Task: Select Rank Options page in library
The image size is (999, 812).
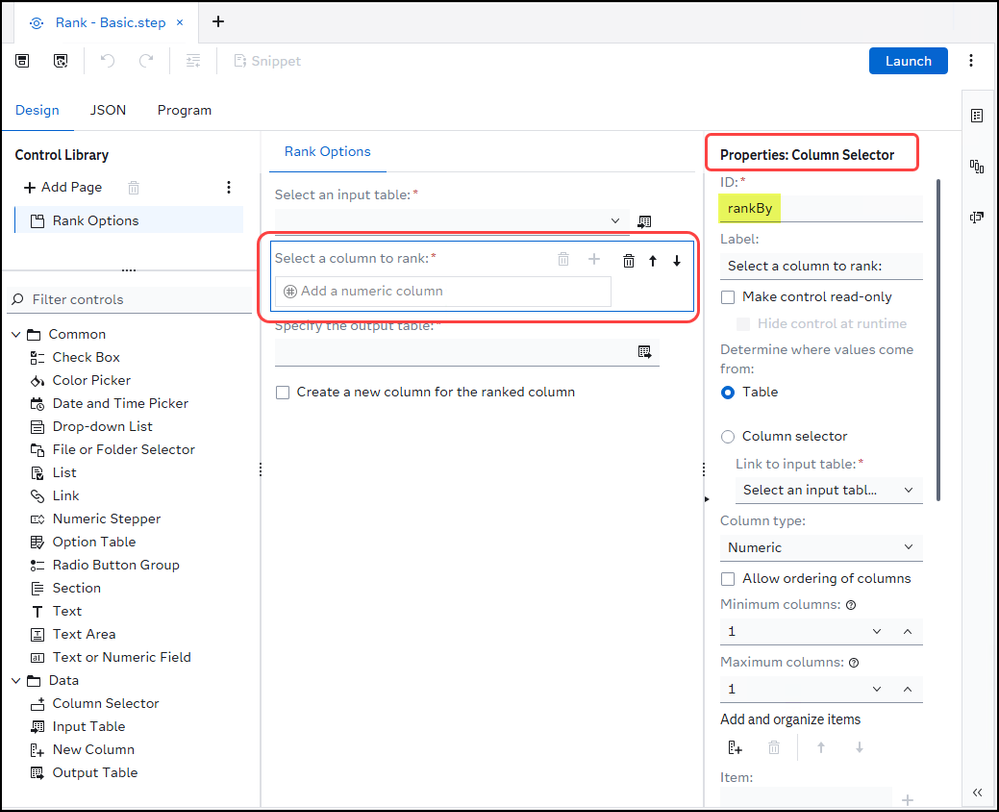Action: pyautogui.click(x=129, y=220)
